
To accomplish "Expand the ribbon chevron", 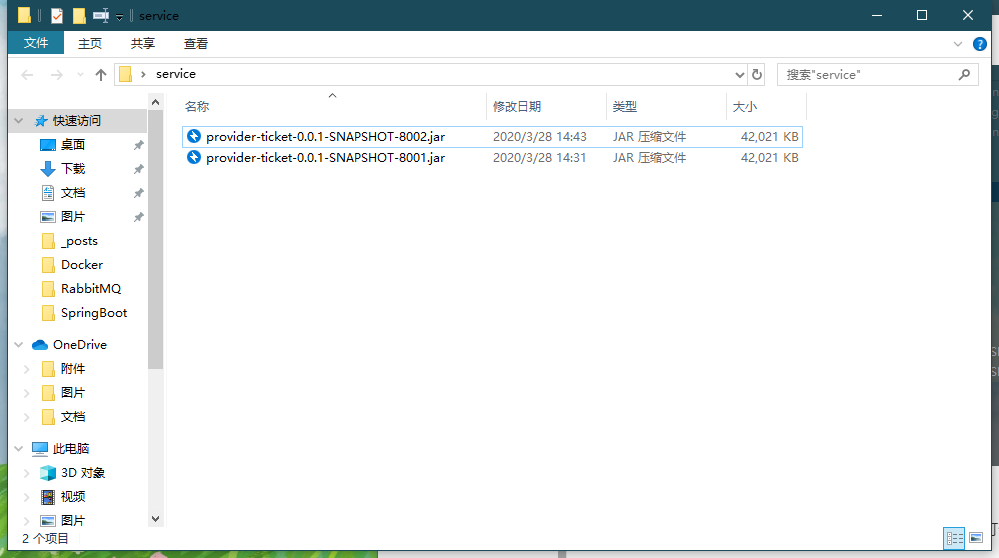I will tap(957, 44).
